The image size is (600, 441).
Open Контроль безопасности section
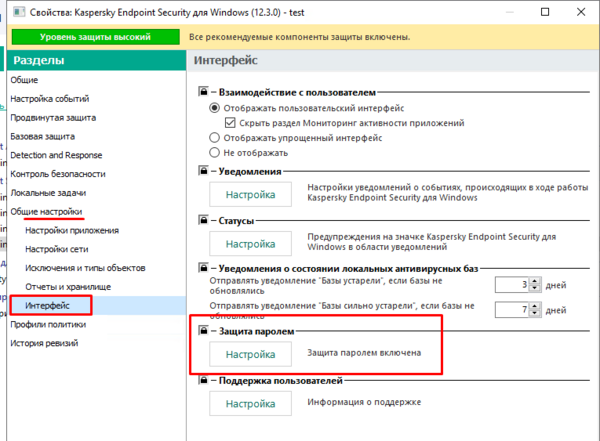[x=58, y=174]
